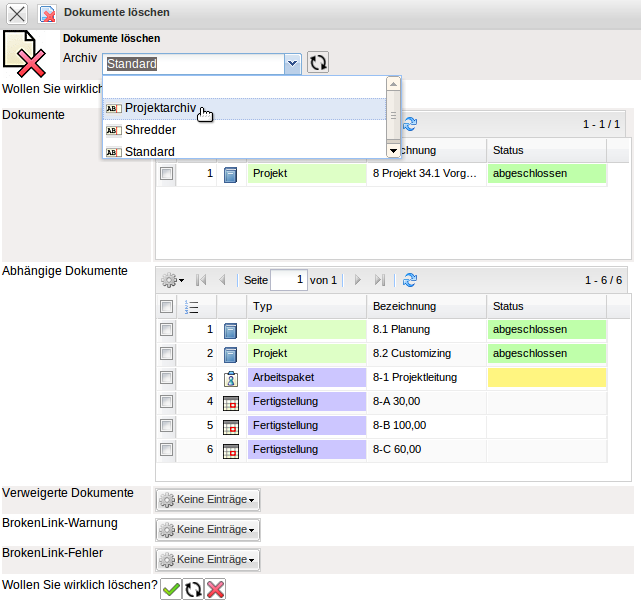
Task: Click the reload icon in dependent documents pager
Action: point(410,280)
